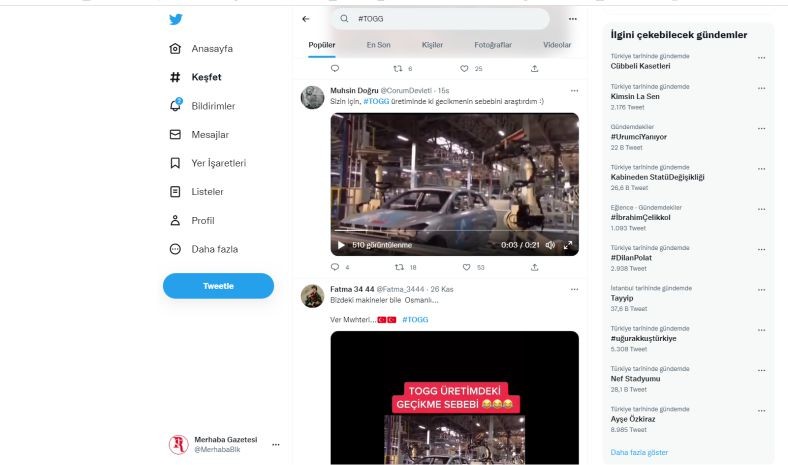The height and width of the screenshot is (465, 788).
Task: Retweet Muhsin Doğru tweet showing 18
Action: [x=400, y=267]
